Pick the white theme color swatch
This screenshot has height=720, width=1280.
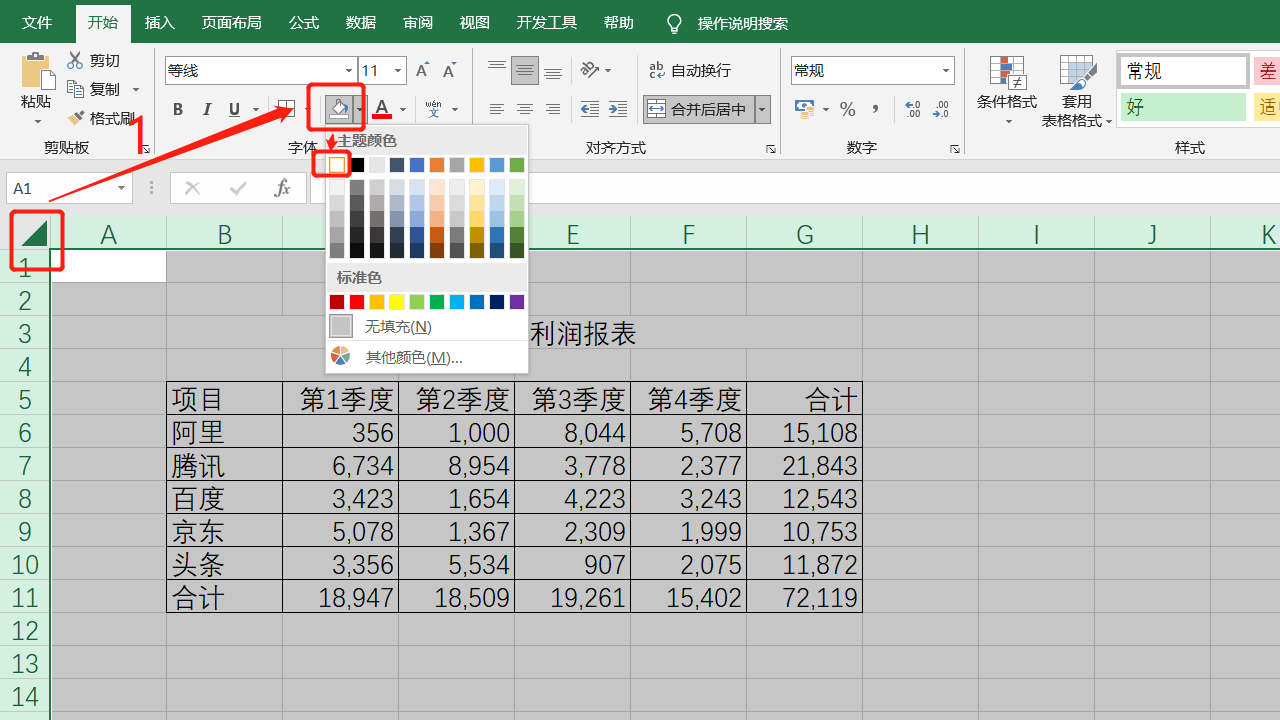click(337, 164)
